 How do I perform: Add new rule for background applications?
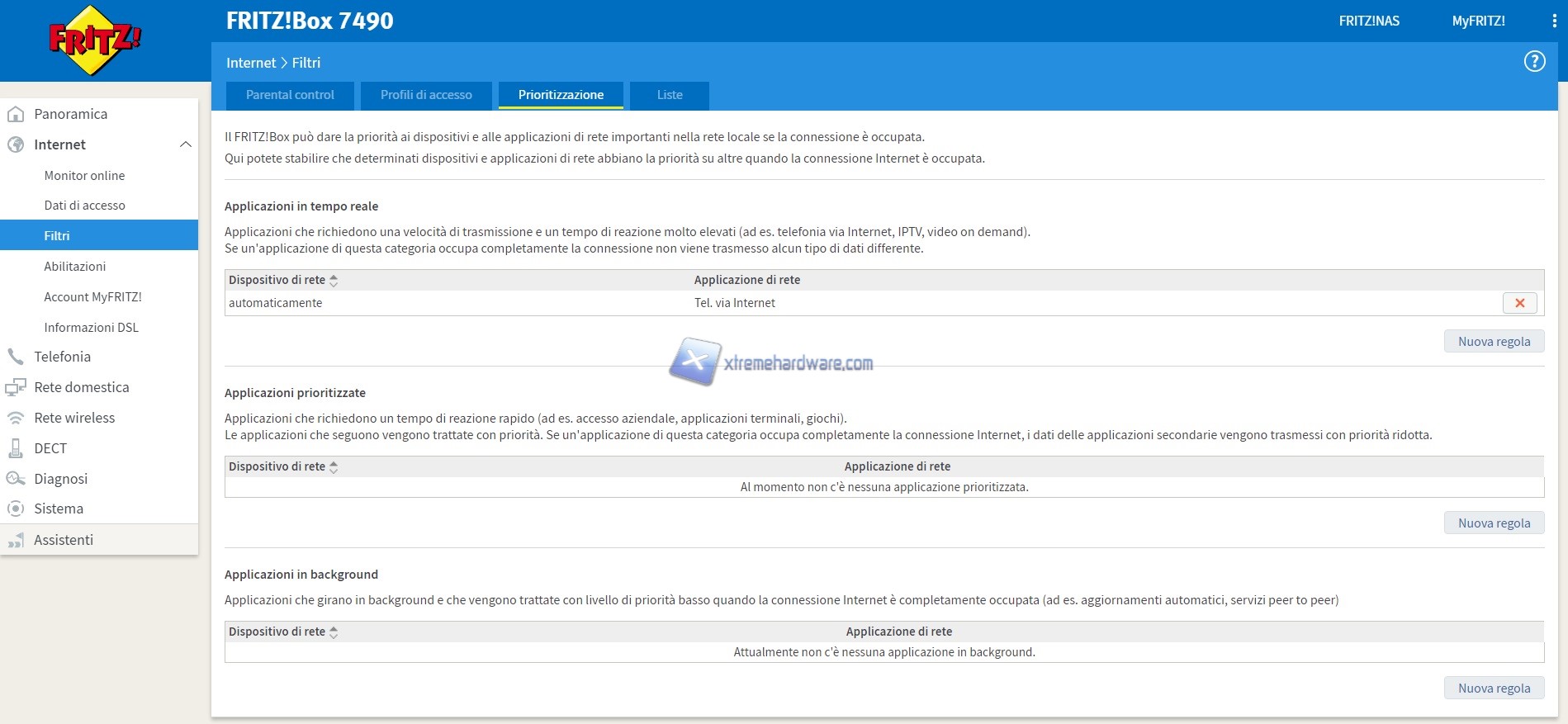(x=1494, y=689)
